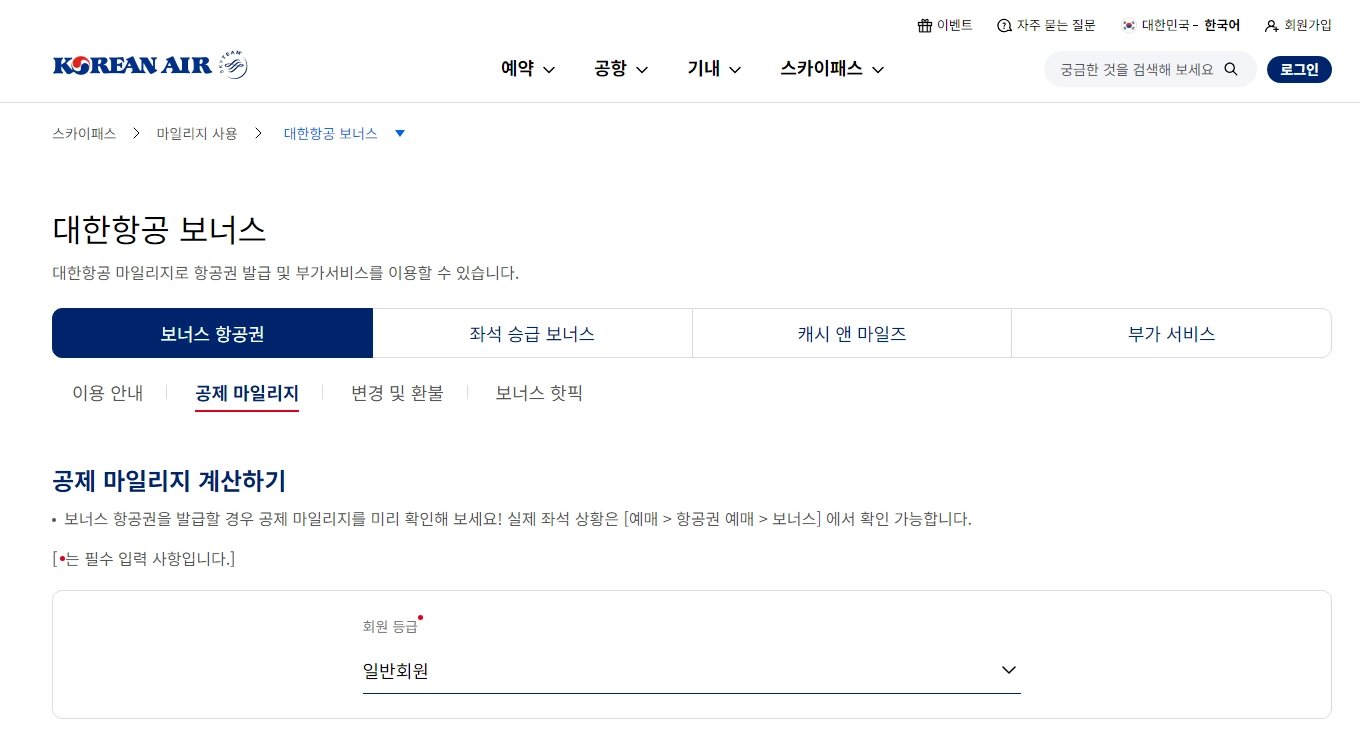Click the SkyTeam emblem beside the logo
The image size is (1360, 737).
[x=231, y=63]
